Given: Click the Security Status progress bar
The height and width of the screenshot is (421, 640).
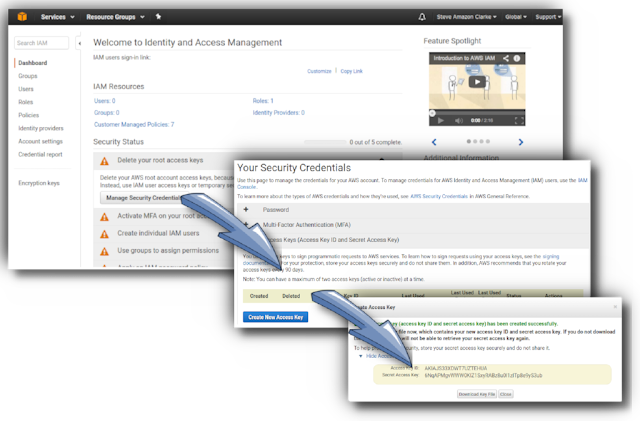Looking at the screenshot, I should pos(325,142).
